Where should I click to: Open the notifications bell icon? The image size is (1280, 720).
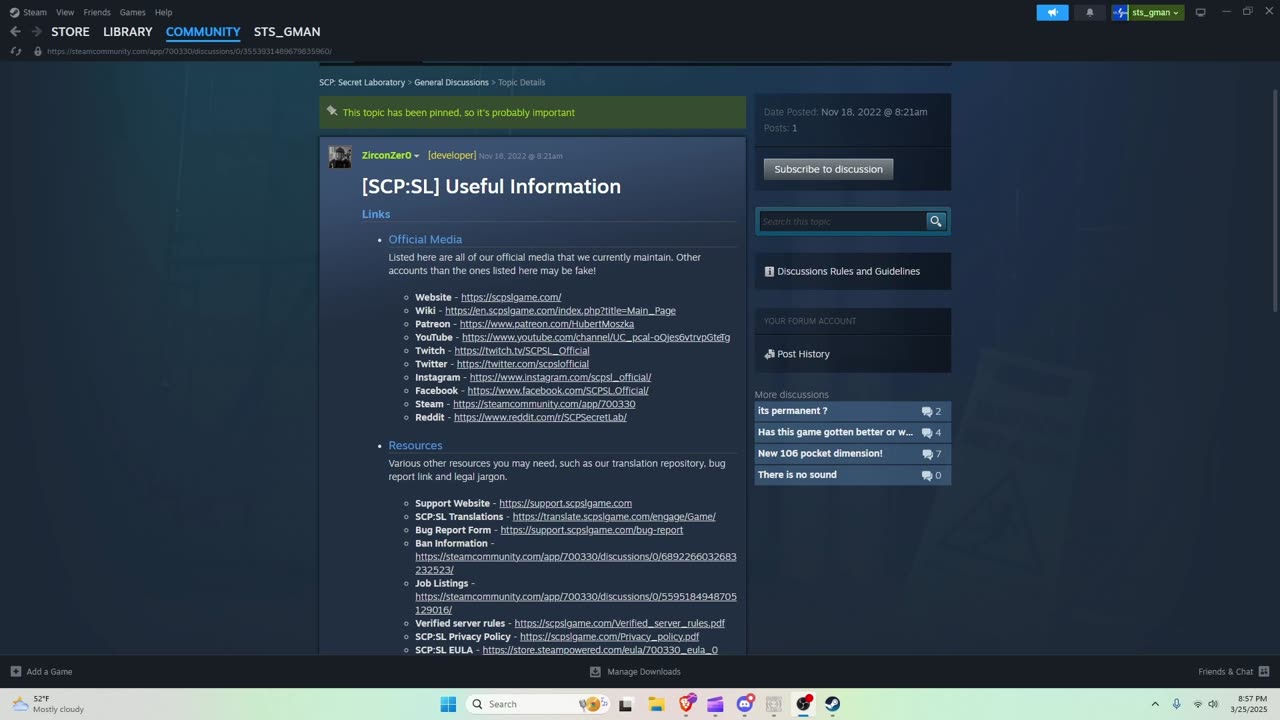coord(1090,12)
